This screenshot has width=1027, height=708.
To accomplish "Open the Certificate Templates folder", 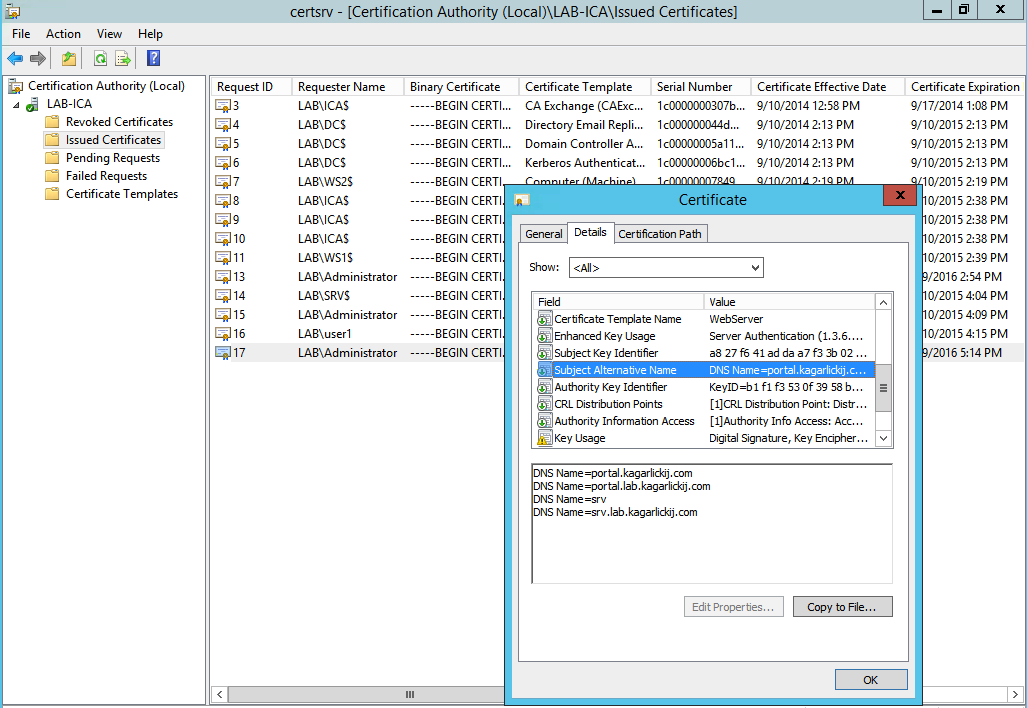I will point(121,194).
